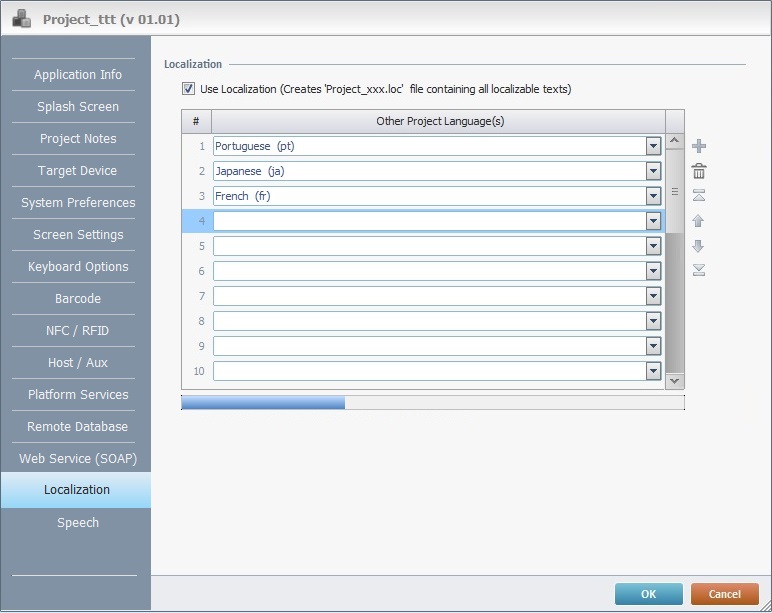Open the empty row 4 language dropdown
The width and height of the screenshot is (772, 613).
point(653,221)
